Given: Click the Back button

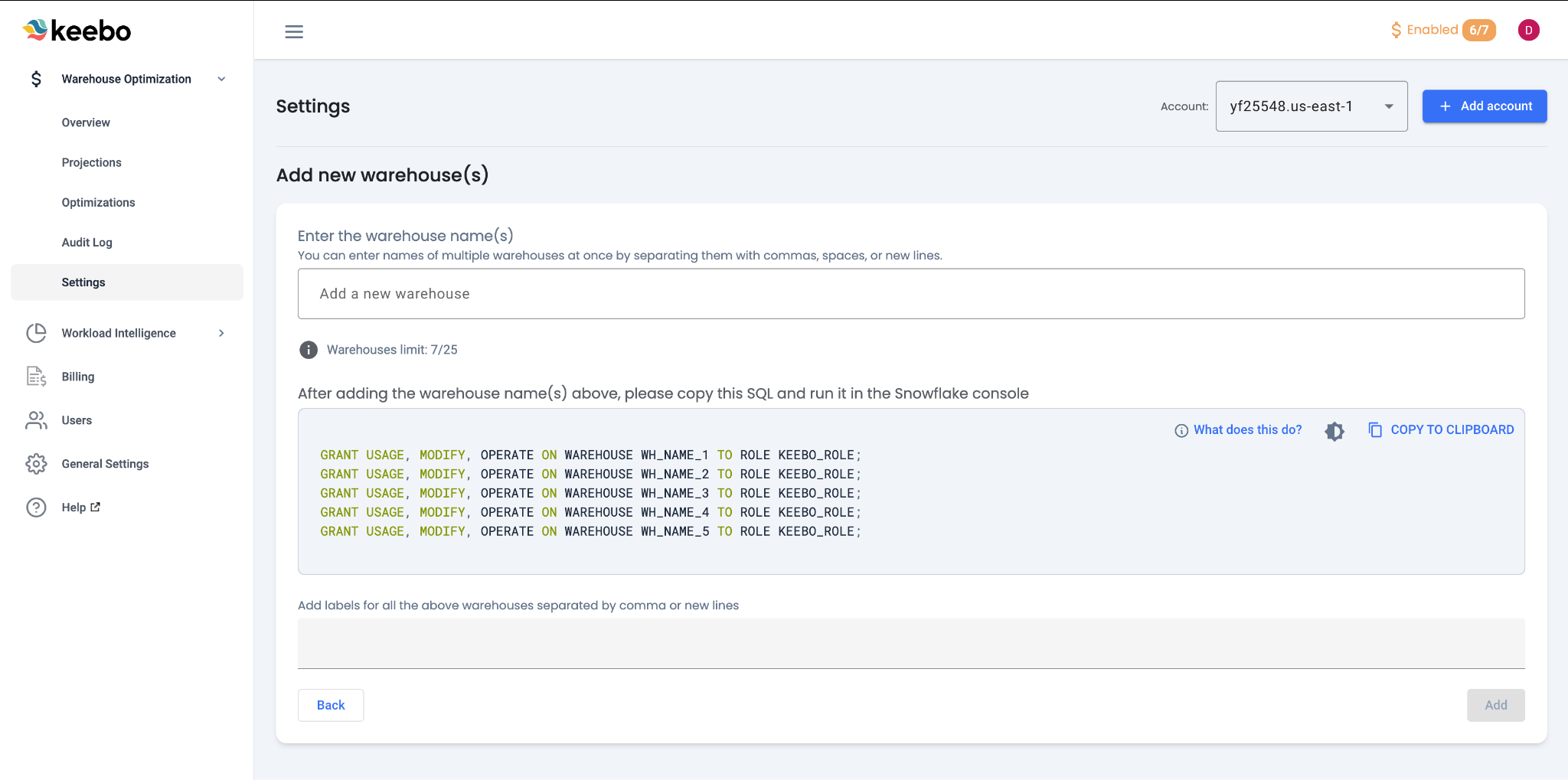Looking at the screenshot, I should click(331, 705).
